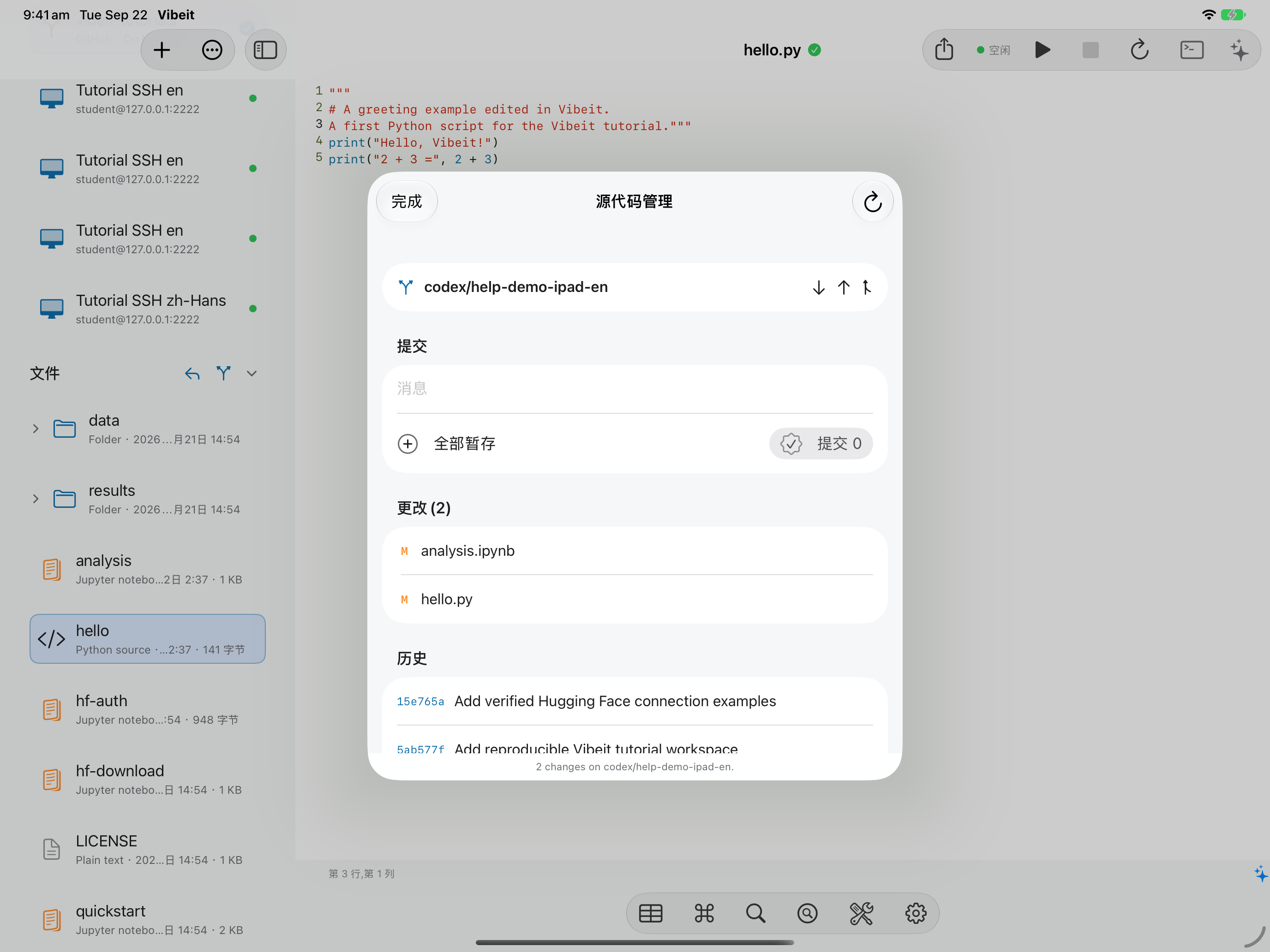The height and width of the screenshot is (952, 1270).
Task: Select the codex/help-demo-ipad-en branch row
Action: point(635,287)
